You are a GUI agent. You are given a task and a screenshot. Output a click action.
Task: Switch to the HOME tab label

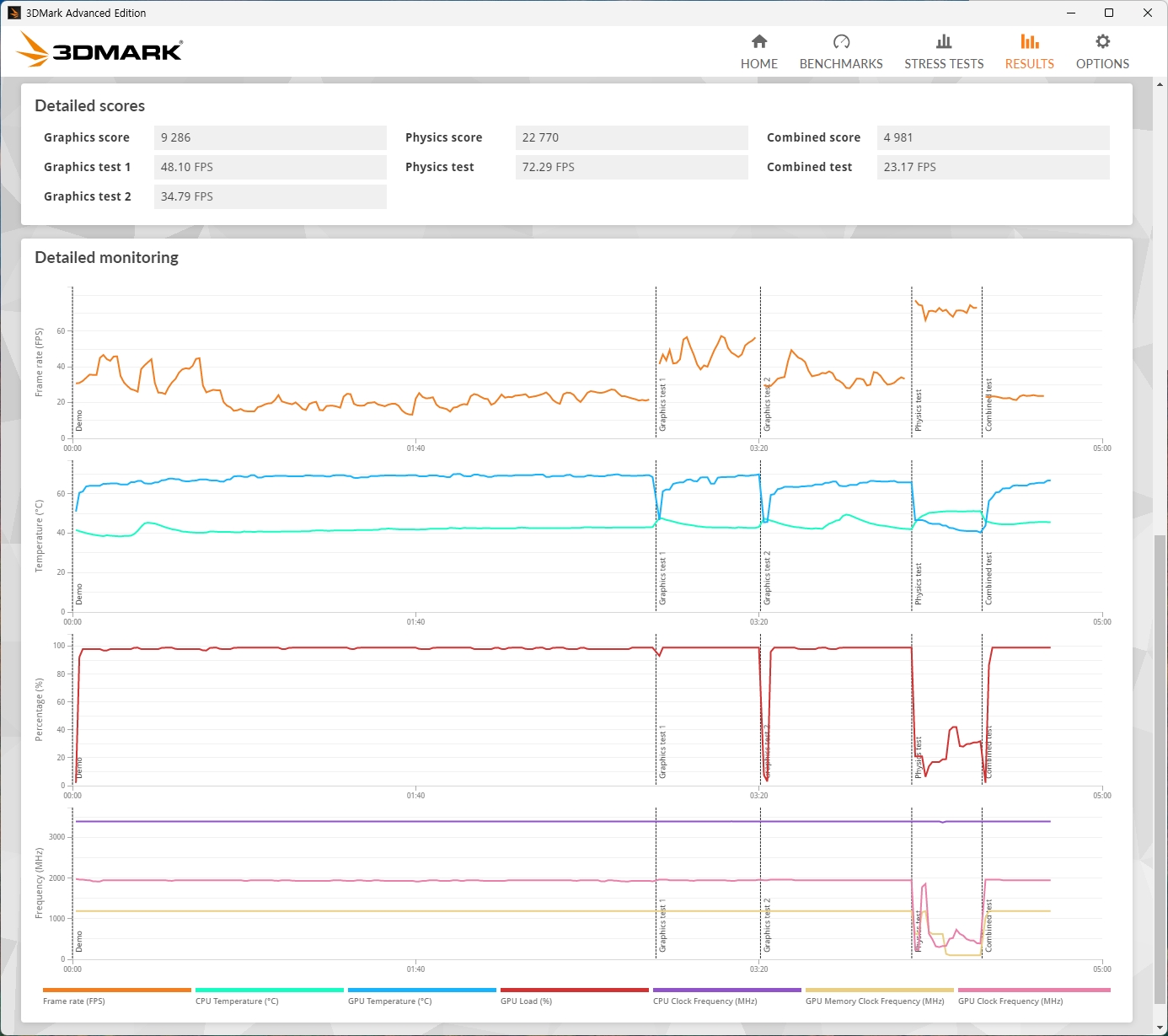click(x=759, y=64)
